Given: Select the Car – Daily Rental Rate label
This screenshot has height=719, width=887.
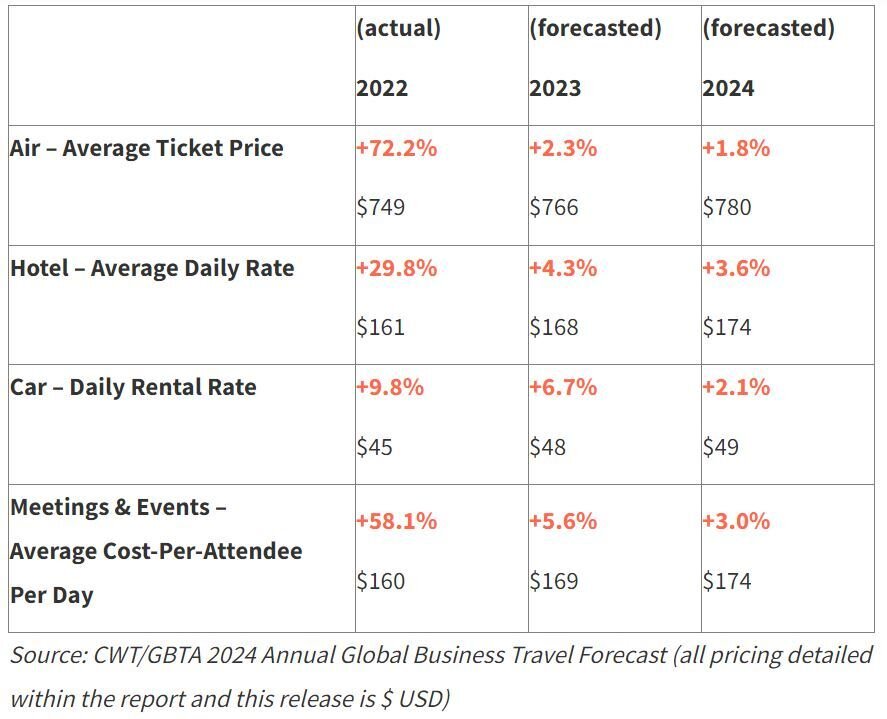Looking at the screenshot, I should pyautogui.click(x=133, y=388).
